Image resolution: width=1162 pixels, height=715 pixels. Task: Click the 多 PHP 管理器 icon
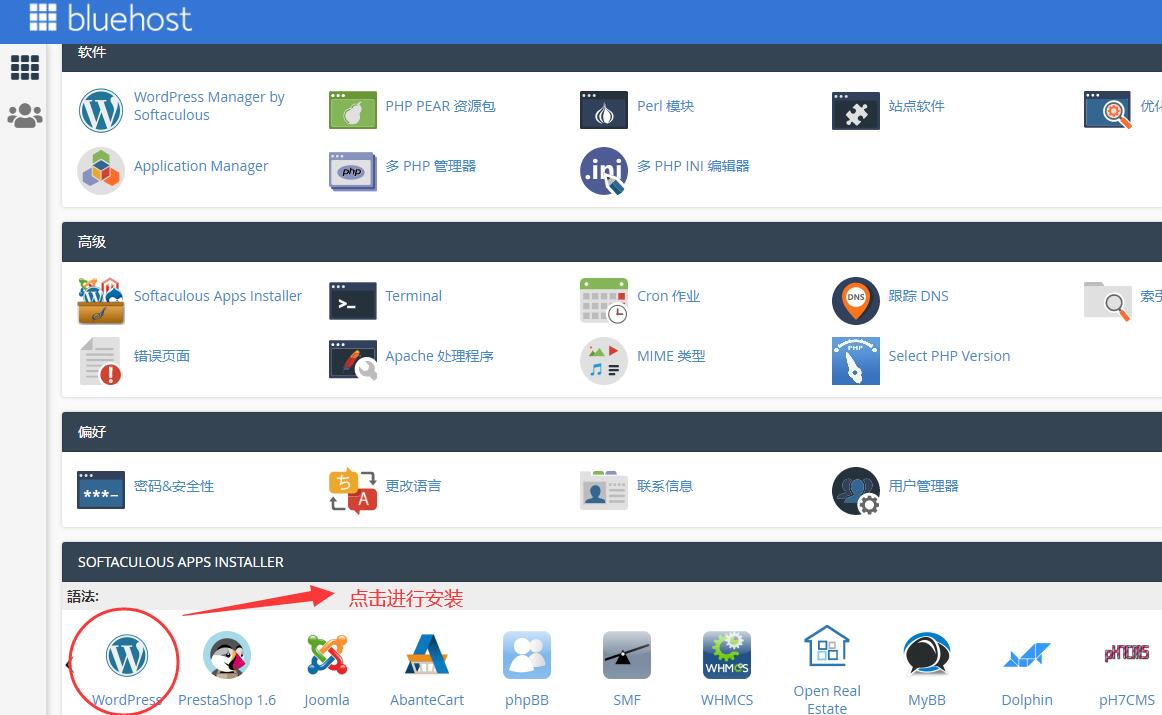tap(353, 171)
